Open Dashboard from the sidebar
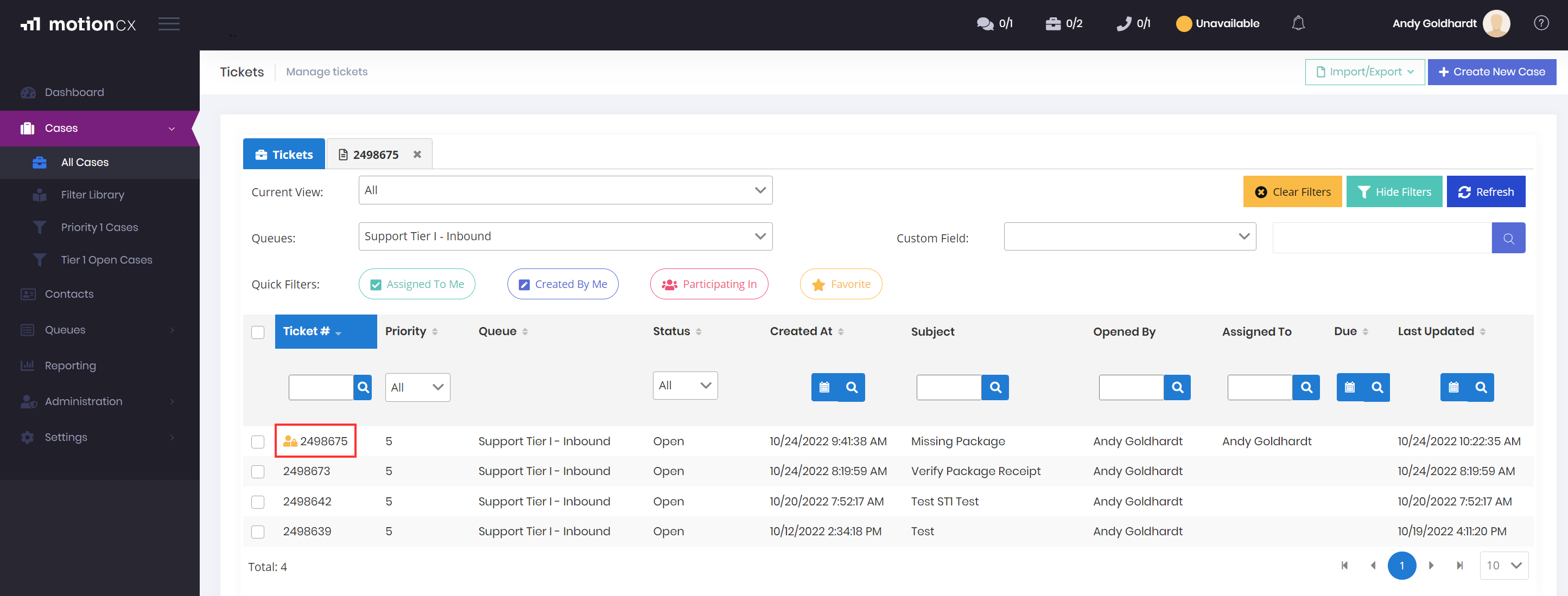 [x=100, y=92]
